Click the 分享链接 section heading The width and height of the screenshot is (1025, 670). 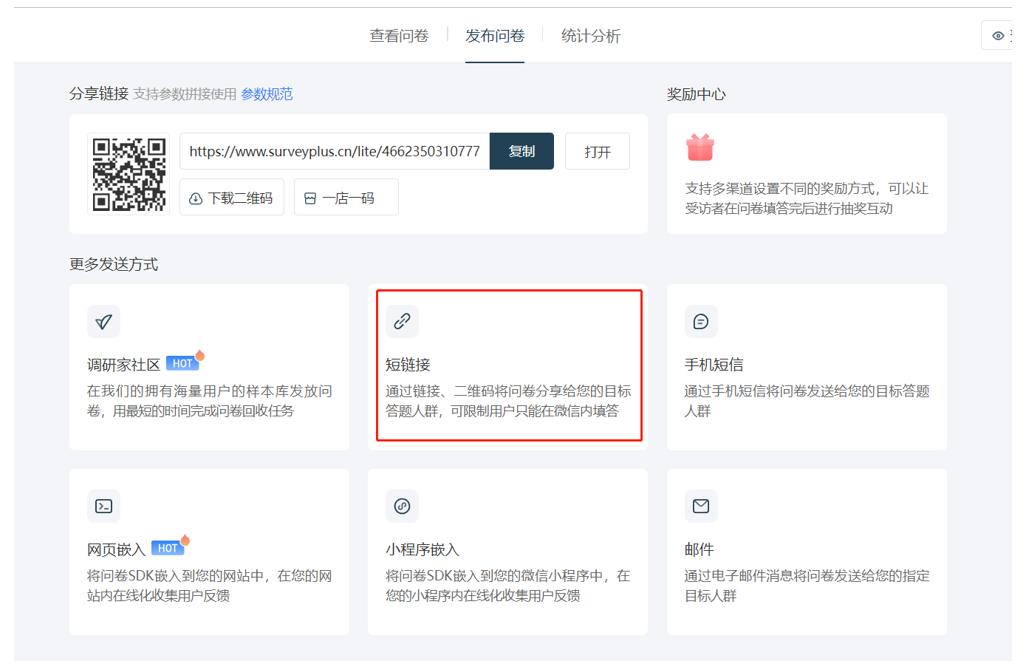pos(99,94)
